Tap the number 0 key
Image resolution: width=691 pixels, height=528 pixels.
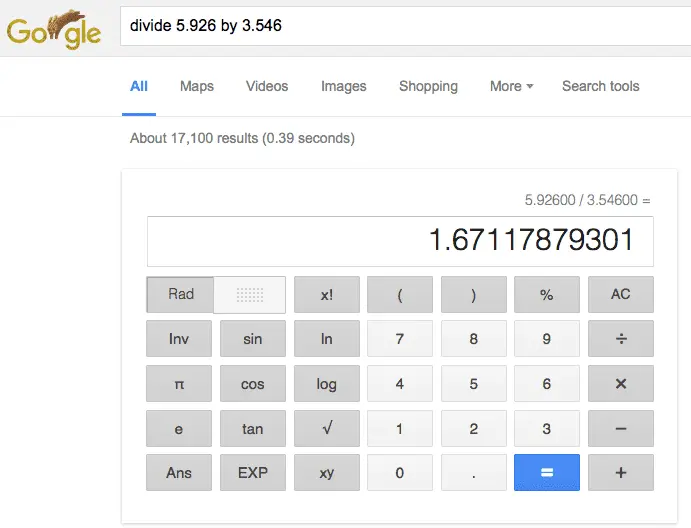click(400, 472)
